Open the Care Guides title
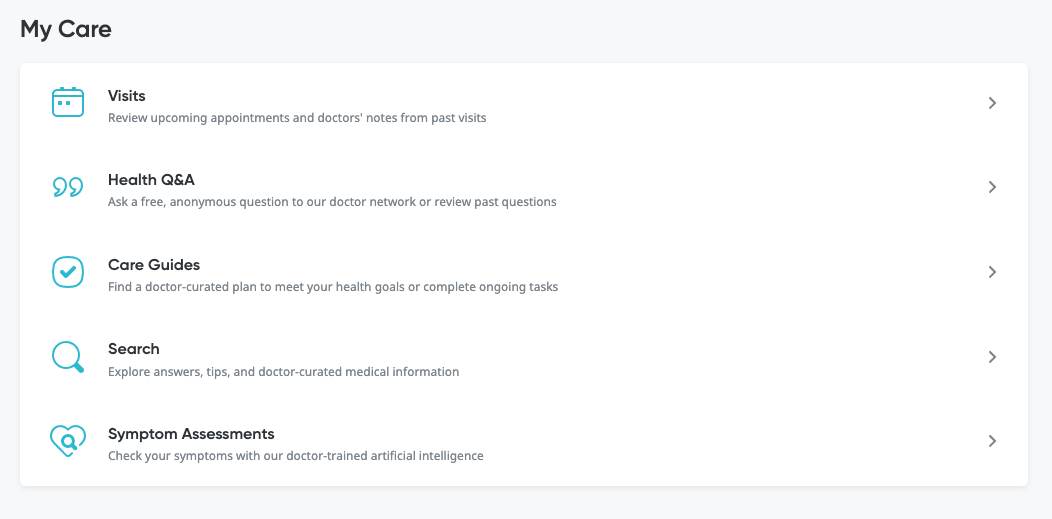Image resolution: width=1052 pixels, height=519 pixels. 154,265
